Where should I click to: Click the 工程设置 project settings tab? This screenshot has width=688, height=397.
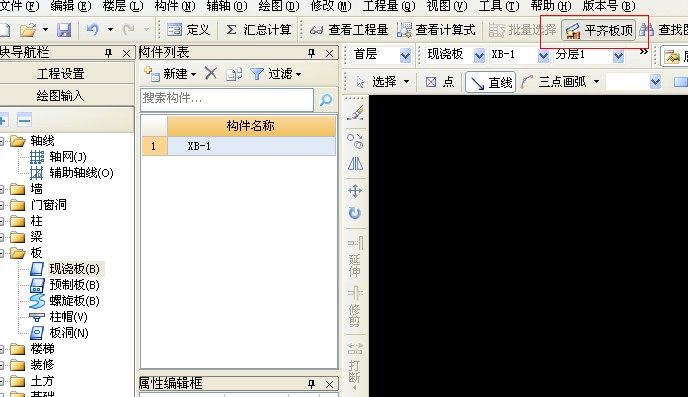coord(61,73)
